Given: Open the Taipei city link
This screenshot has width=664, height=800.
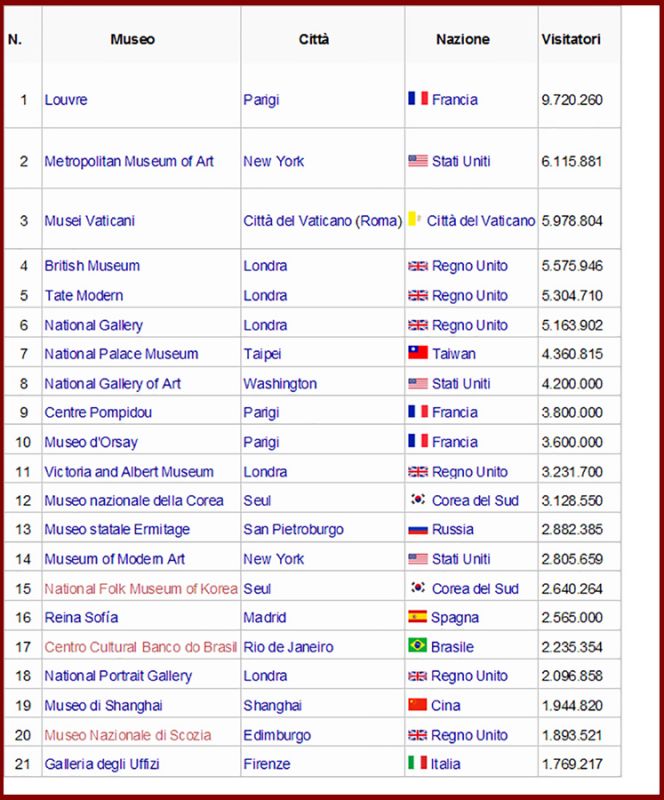Looking at the screenshot, I should (x=262, y=354).
